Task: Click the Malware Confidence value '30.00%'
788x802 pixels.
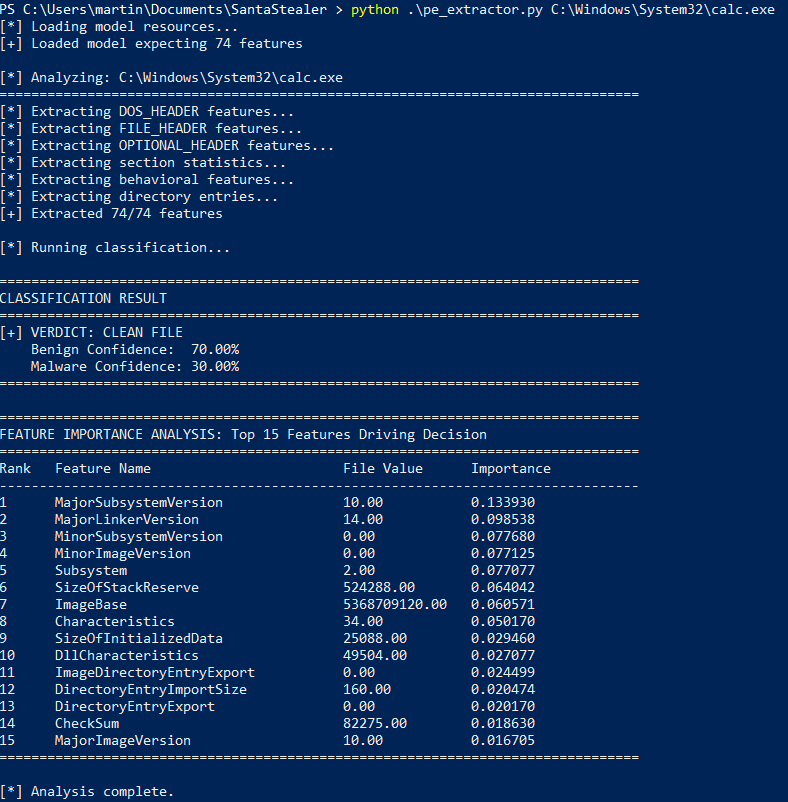Action: coord(215,367)
